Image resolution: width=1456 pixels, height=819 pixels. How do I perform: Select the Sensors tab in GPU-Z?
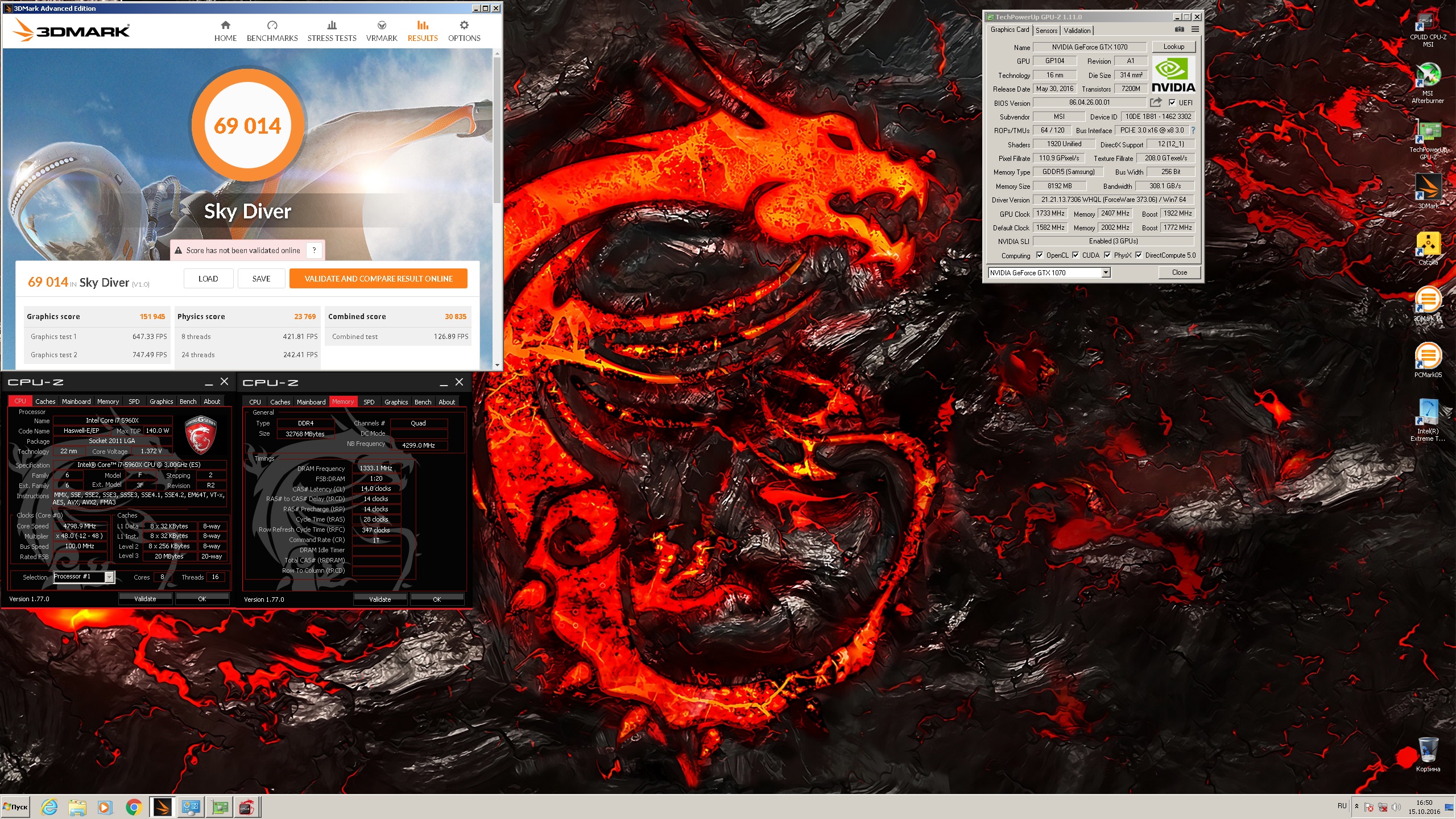click(1046, 31)
